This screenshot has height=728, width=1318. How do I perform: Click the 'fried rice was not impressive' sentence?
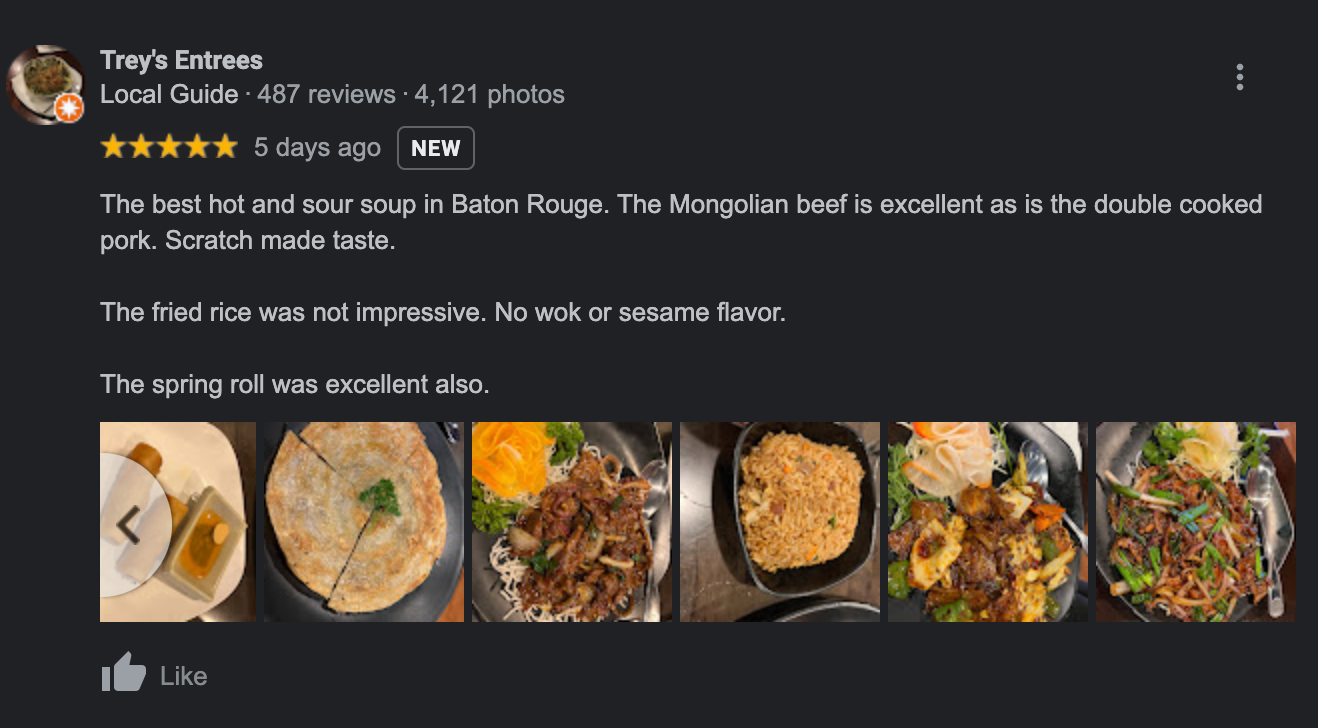[x=443, y=313]
